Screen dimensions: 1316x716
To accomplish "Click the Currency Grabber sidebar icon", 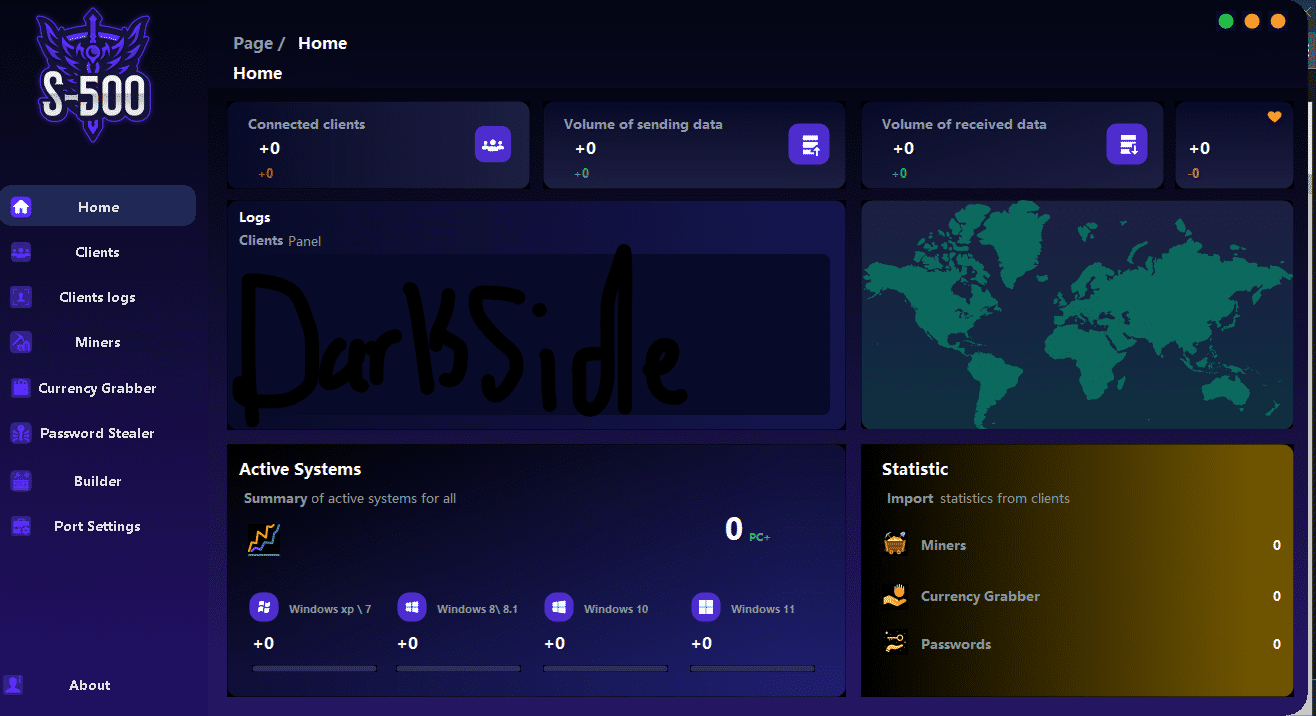I will (x=21, y=388).
